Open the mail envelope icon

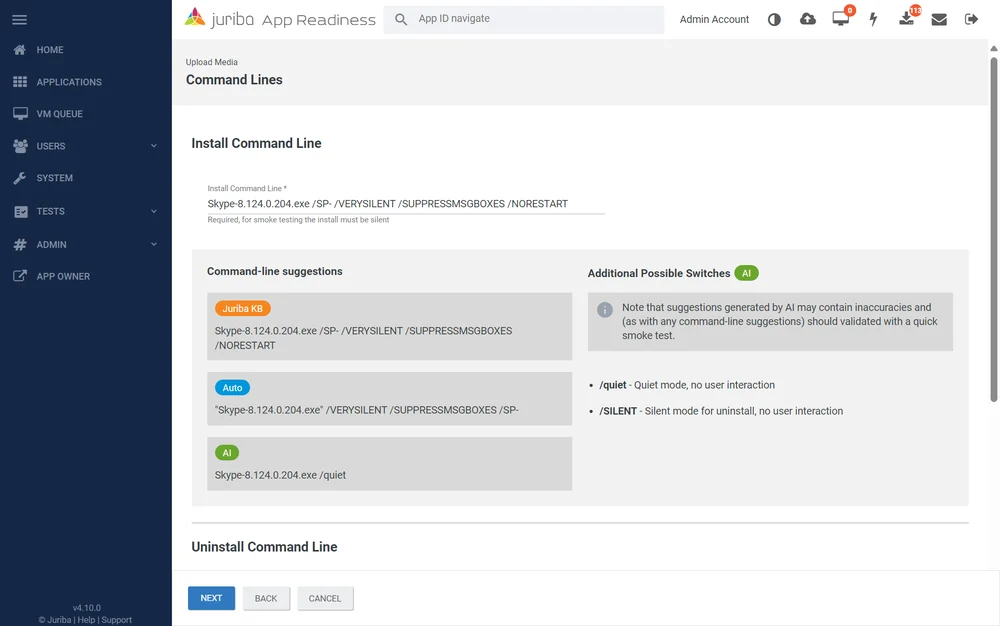pos(939,20)
